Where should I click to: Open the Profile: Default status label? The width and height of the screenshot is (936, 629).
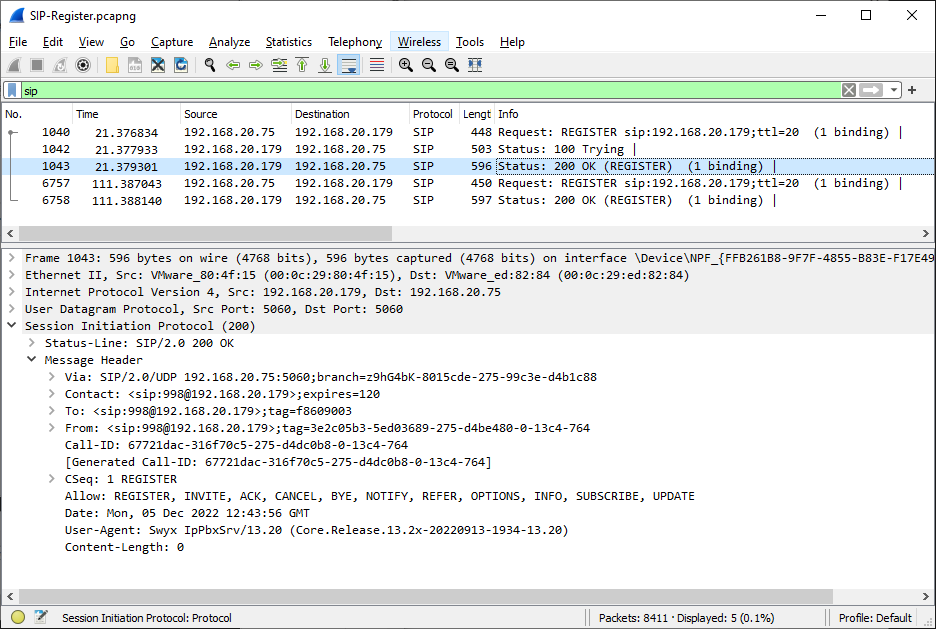point(875,618)
